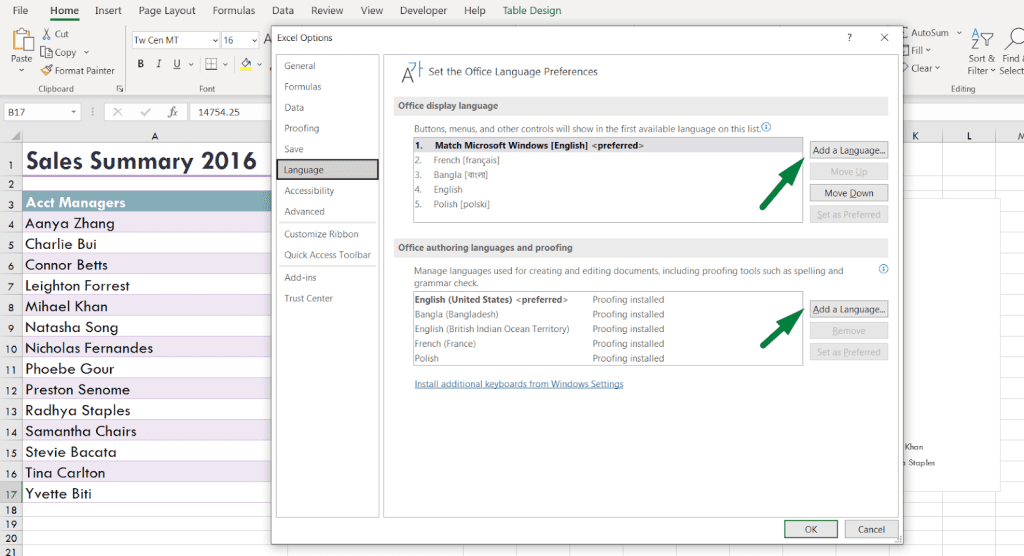Image resolution: width=1024 pixels, height=556 pixels.
Task: Click info icon beside display language description
Action: point(766,127)
